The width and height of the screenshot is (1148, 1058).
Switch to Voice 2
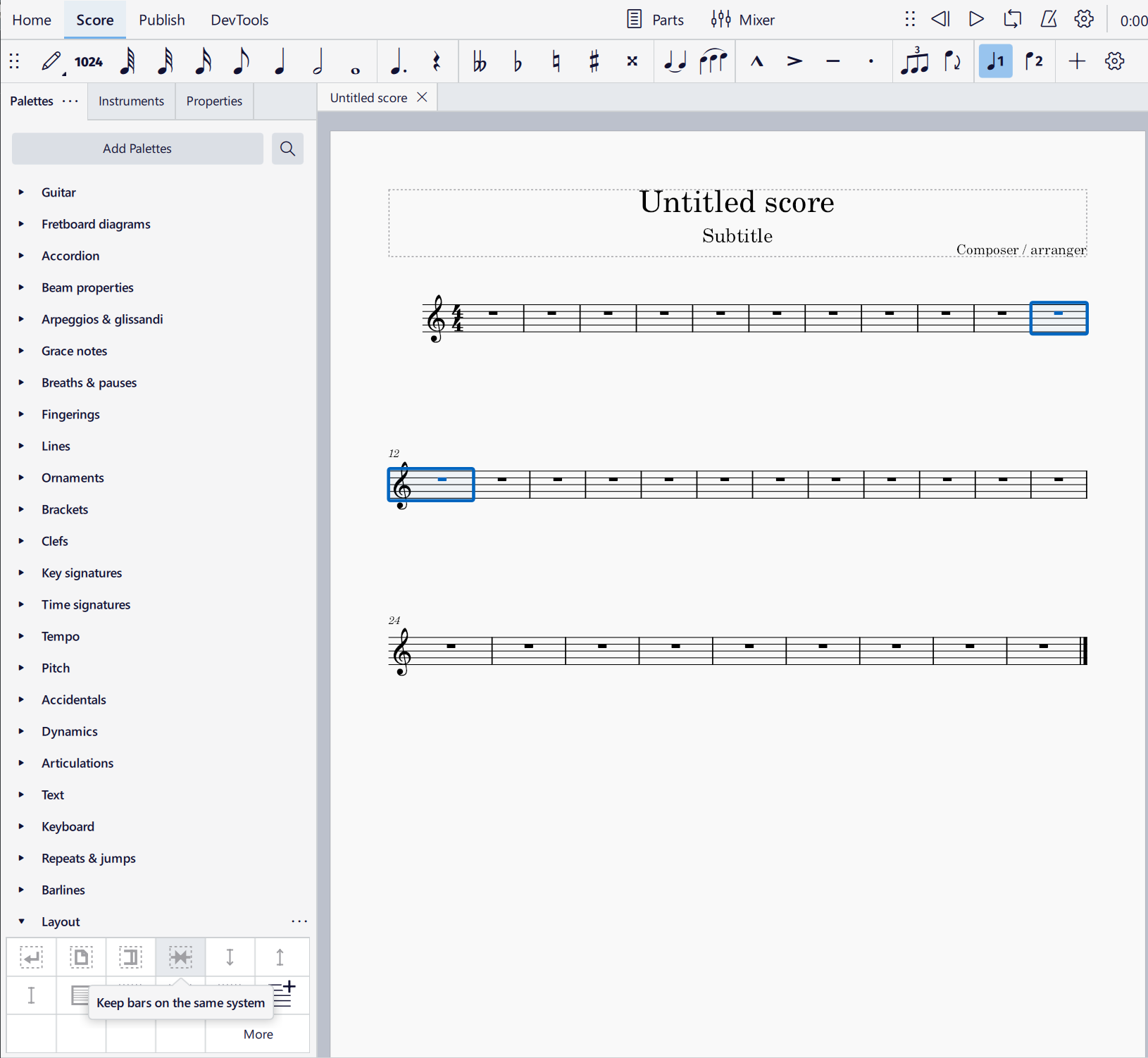coord(1034,61)
